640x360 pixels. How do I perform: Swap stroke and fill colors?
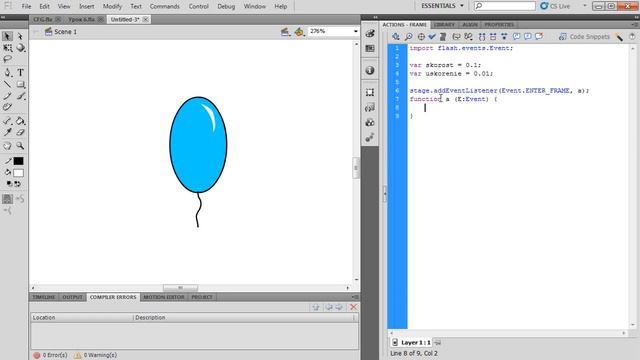click(x=18, y=184)
